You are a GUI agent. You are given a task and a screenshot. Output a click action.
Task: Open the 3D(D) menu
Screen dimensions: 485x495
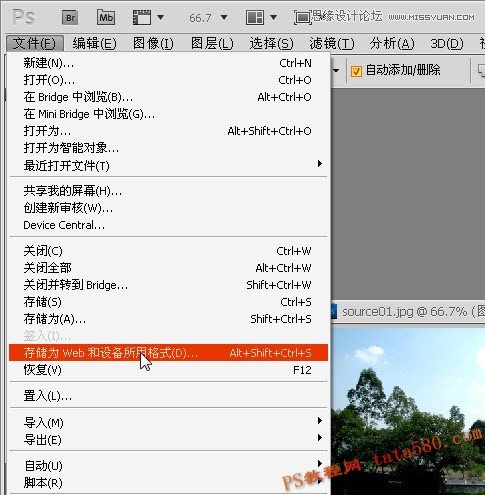447,43
